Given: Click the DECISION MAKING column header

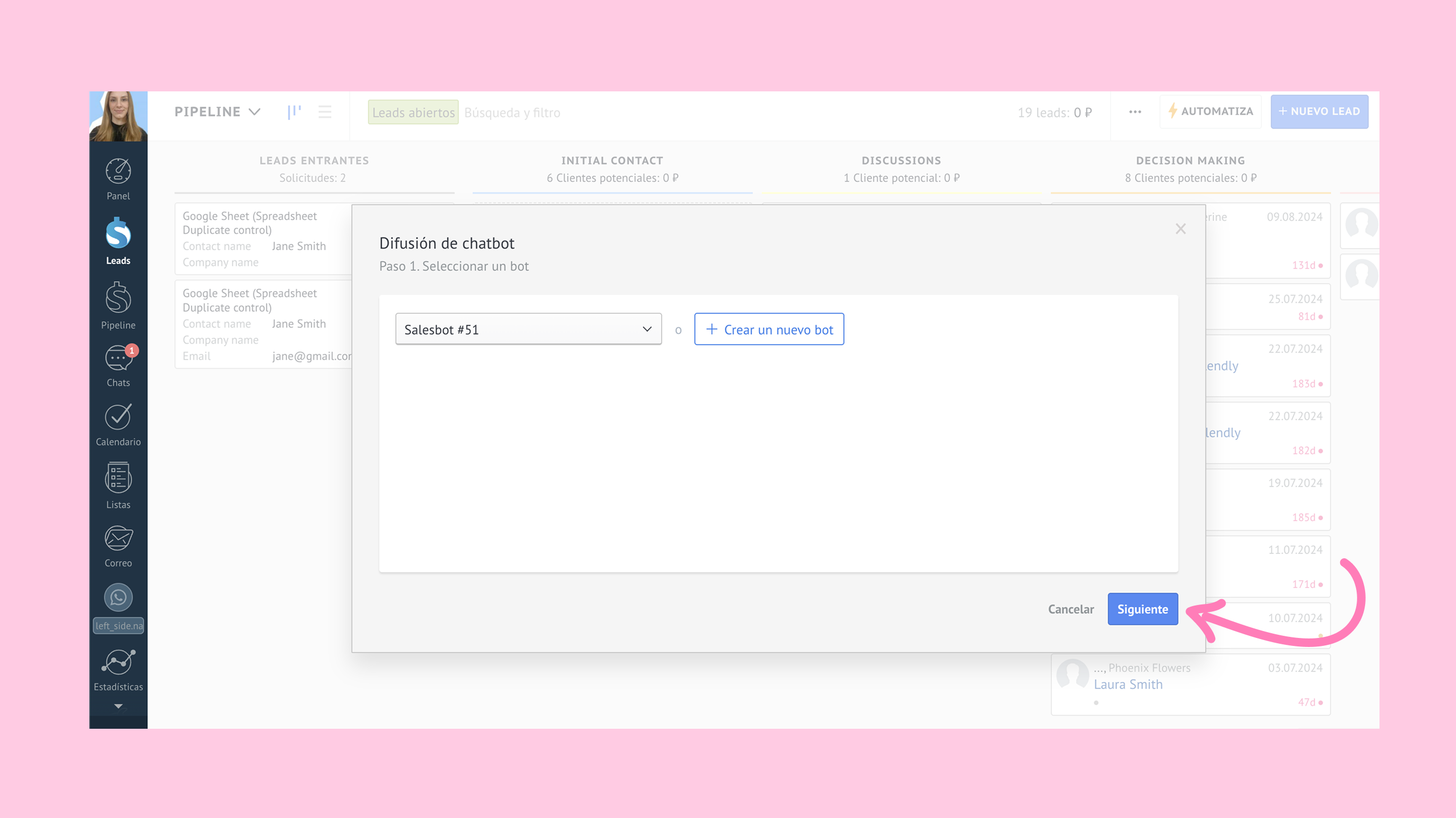Looking at the screenshot, I should coord(1190,160).
